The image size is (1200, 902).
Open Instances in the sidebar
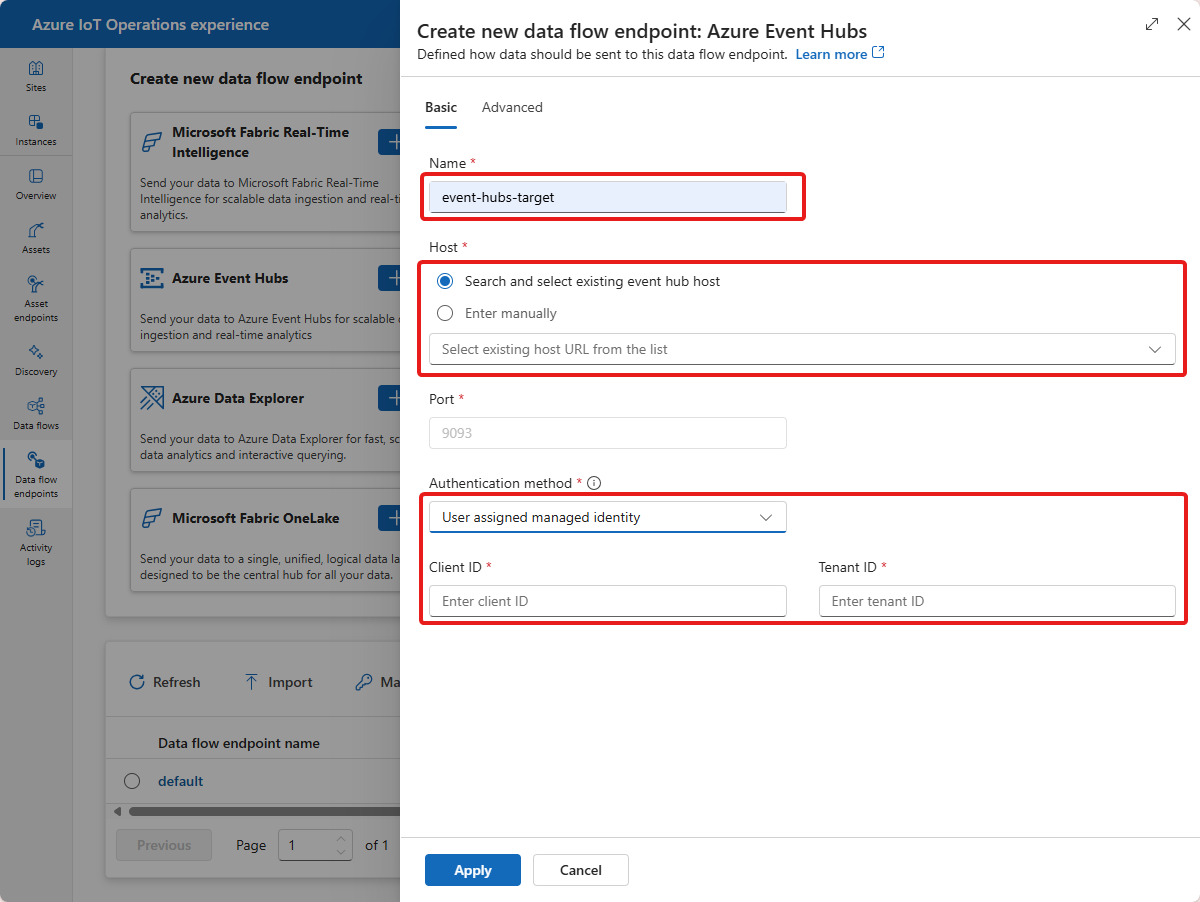(x=36, y=131)
